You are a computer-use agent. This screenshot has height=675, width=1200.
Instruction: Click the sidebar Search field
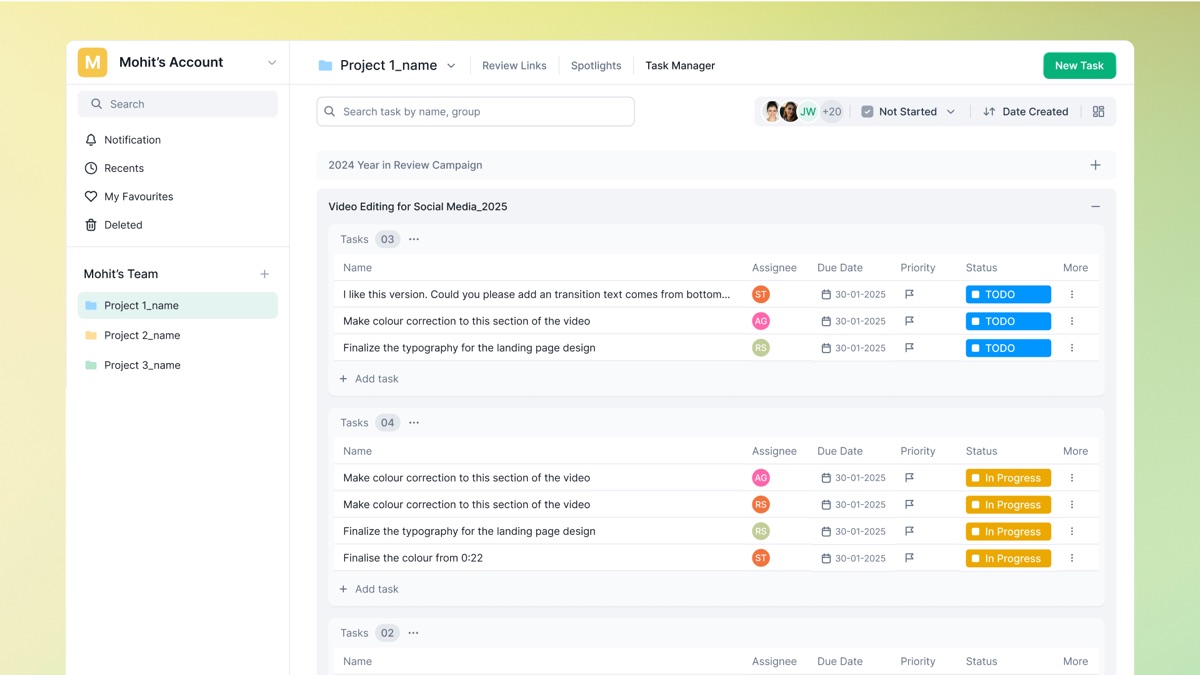pos(177,104)
